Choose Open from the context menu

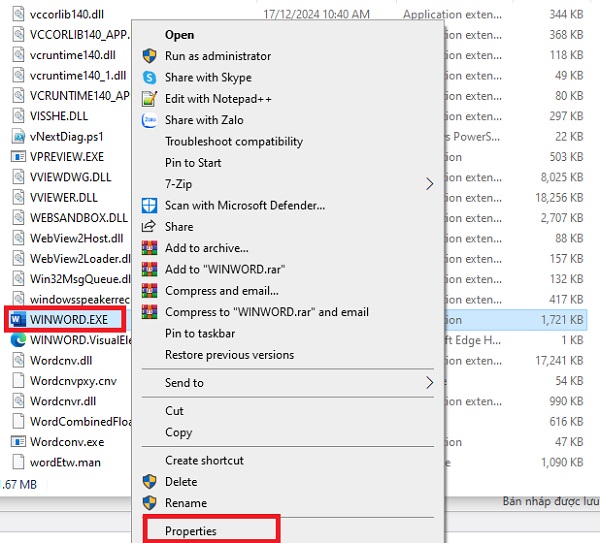(179, 35)
